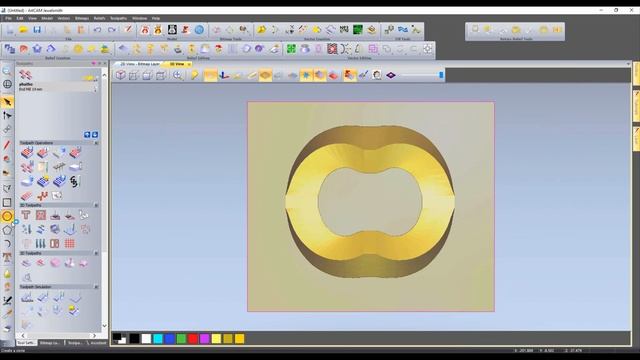640x360 pixels.
Task: Click the dollar-sign toolpath summary icon
Action: point(74,181)
